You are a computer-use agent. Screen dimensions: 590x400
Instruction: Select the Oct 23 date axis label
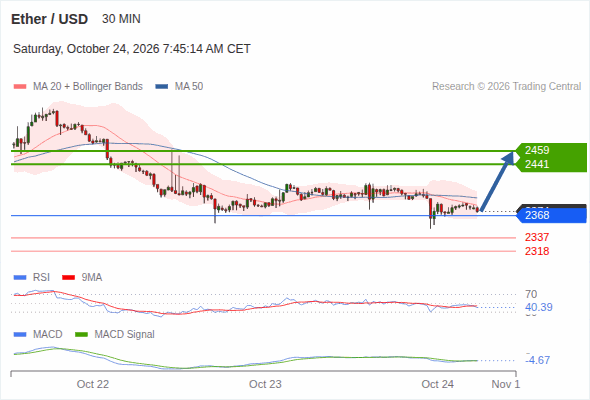(265, 384)
